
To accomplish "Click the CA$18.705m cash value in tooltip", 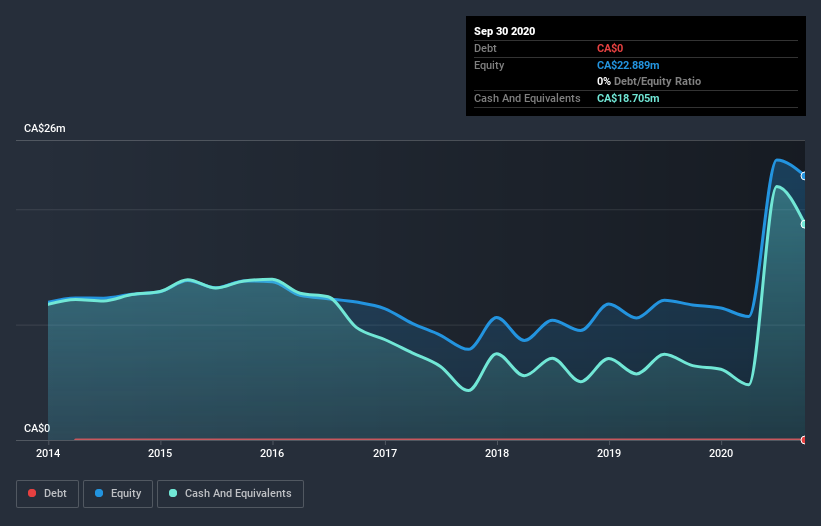I will (x=628, y=98).
